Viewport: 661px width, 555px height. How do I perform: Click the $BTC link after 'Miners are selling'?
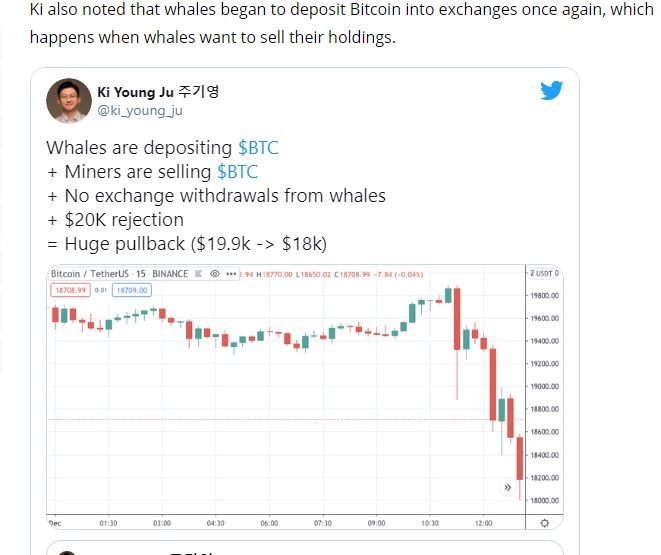237,172
